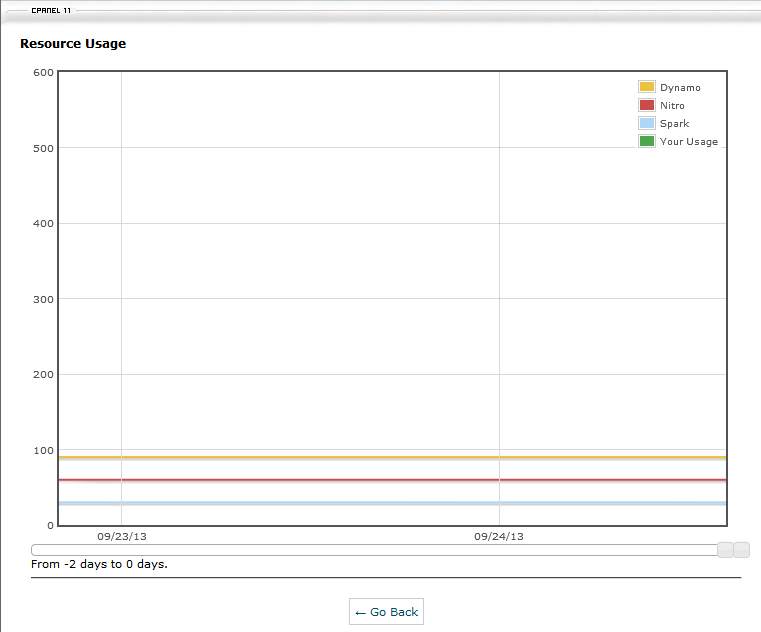Select the Your Usage legend label
Image resolution: width=761 pixels, height=632 pixels.
[688, 142]
